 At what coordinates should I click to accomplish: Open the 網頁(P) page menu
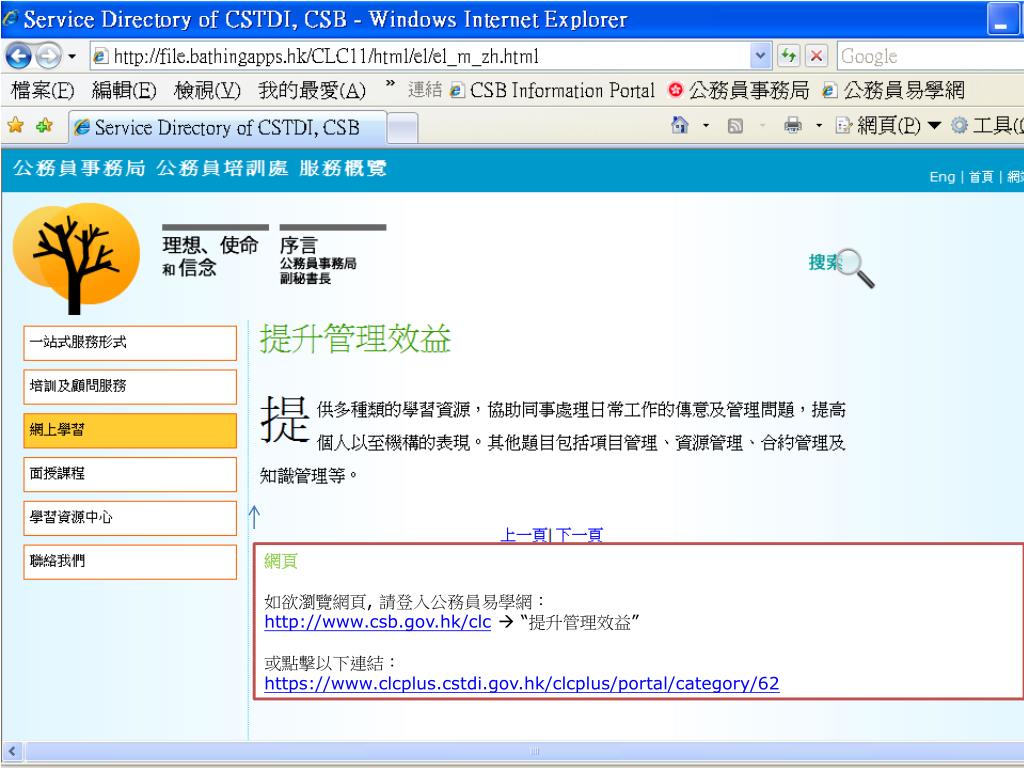tap(889, 125)
